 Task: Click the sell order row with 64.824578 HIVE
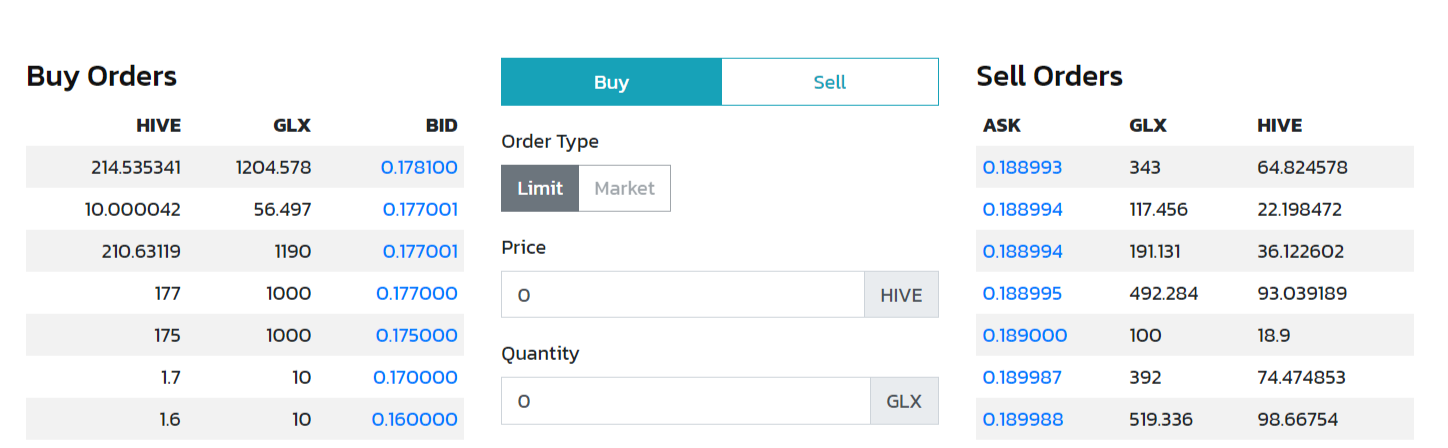pyautogui.click(x=1195, y=167)
